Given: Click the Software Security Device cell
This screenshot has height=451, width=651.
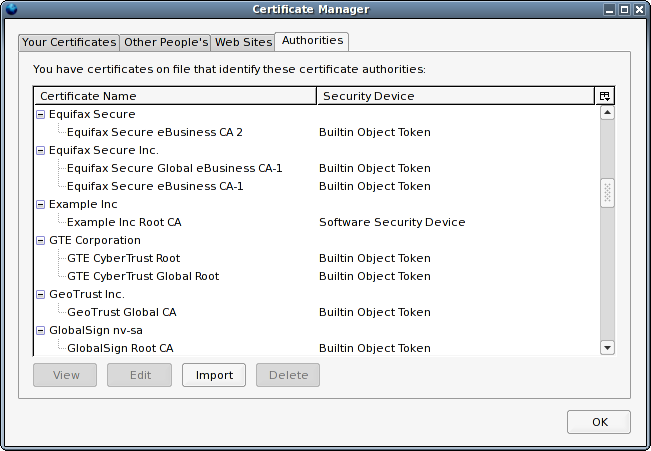Looking at the screenshot, I should pos(392,222).
